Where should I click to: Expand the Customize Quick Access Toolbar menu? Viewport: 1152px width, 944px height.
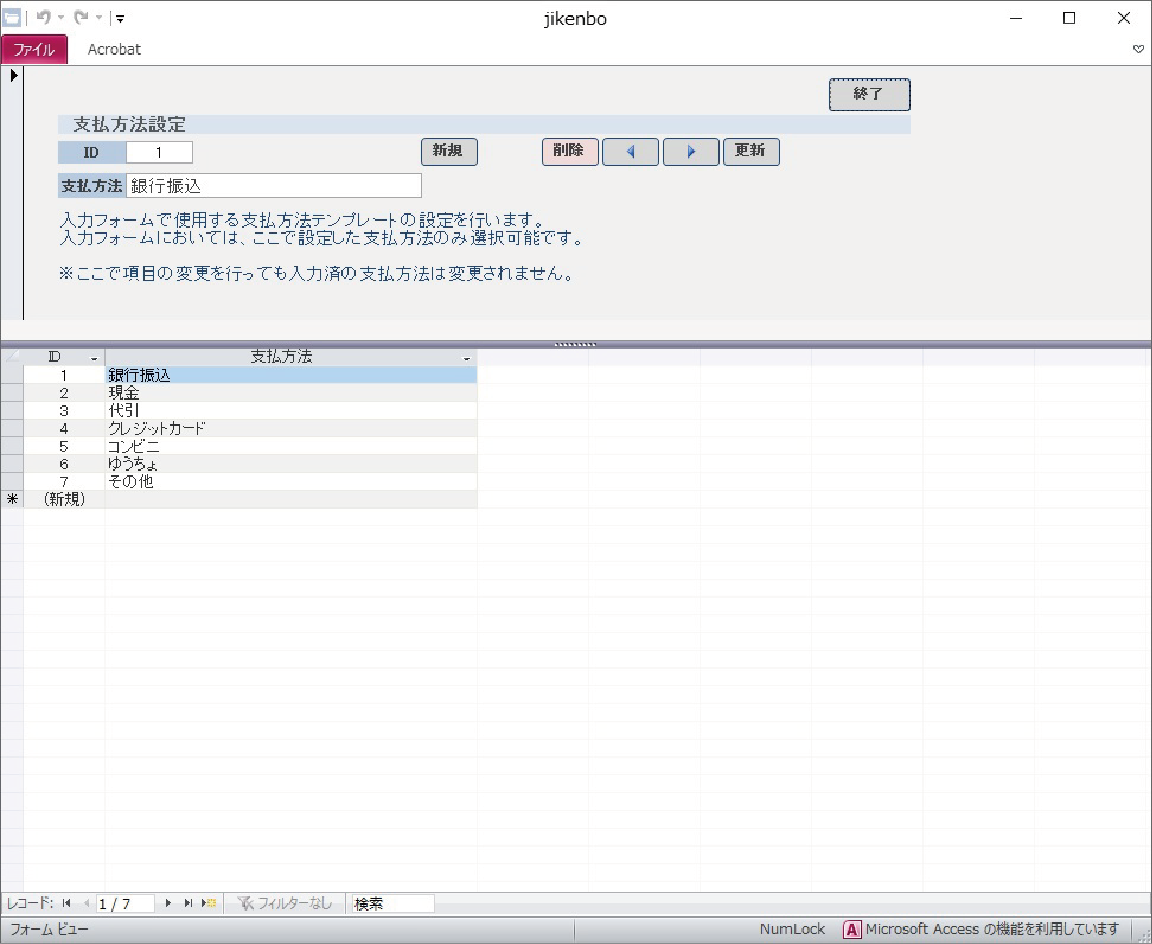[120, 18]
